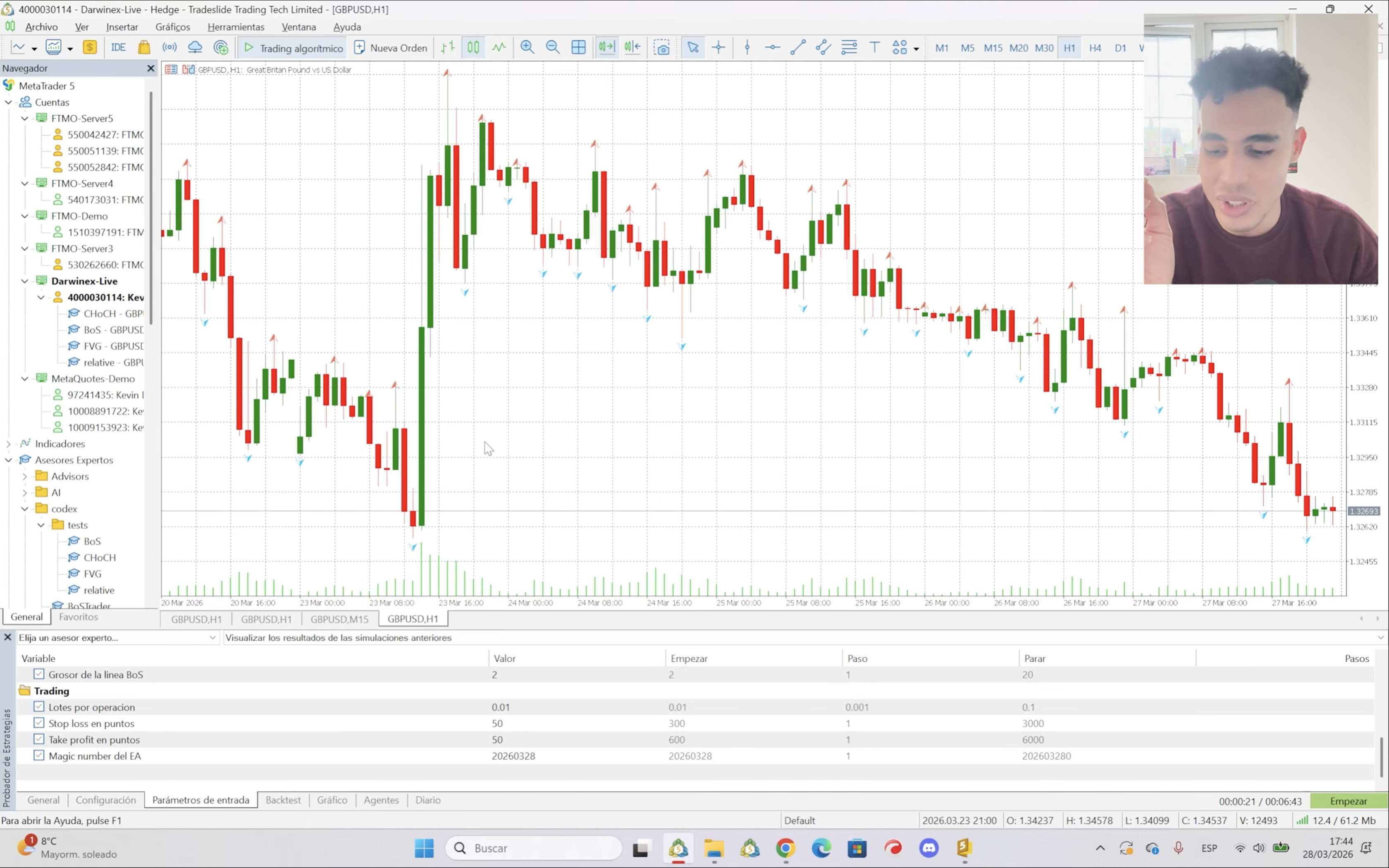The image size is (1389, 868).
Task: Select the text label tool
Action: [x=874, y=48]
